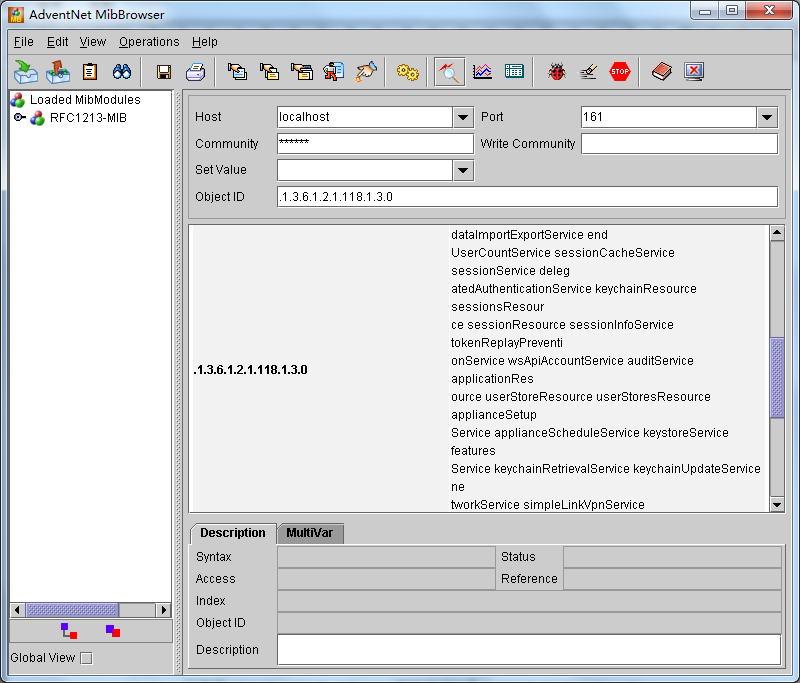Open the help book icon
Image resolution: width=800 pixels, height=683 pixels.
coord(662,71)
